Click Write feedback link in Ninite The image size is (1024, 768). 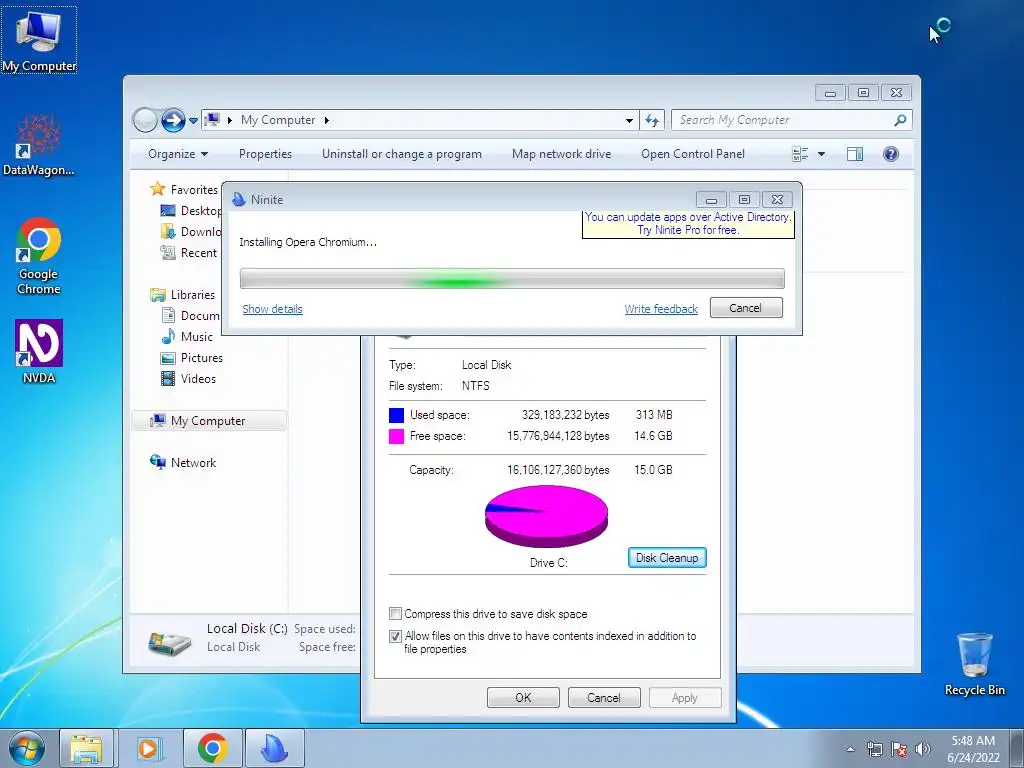(x=661, y=309)
